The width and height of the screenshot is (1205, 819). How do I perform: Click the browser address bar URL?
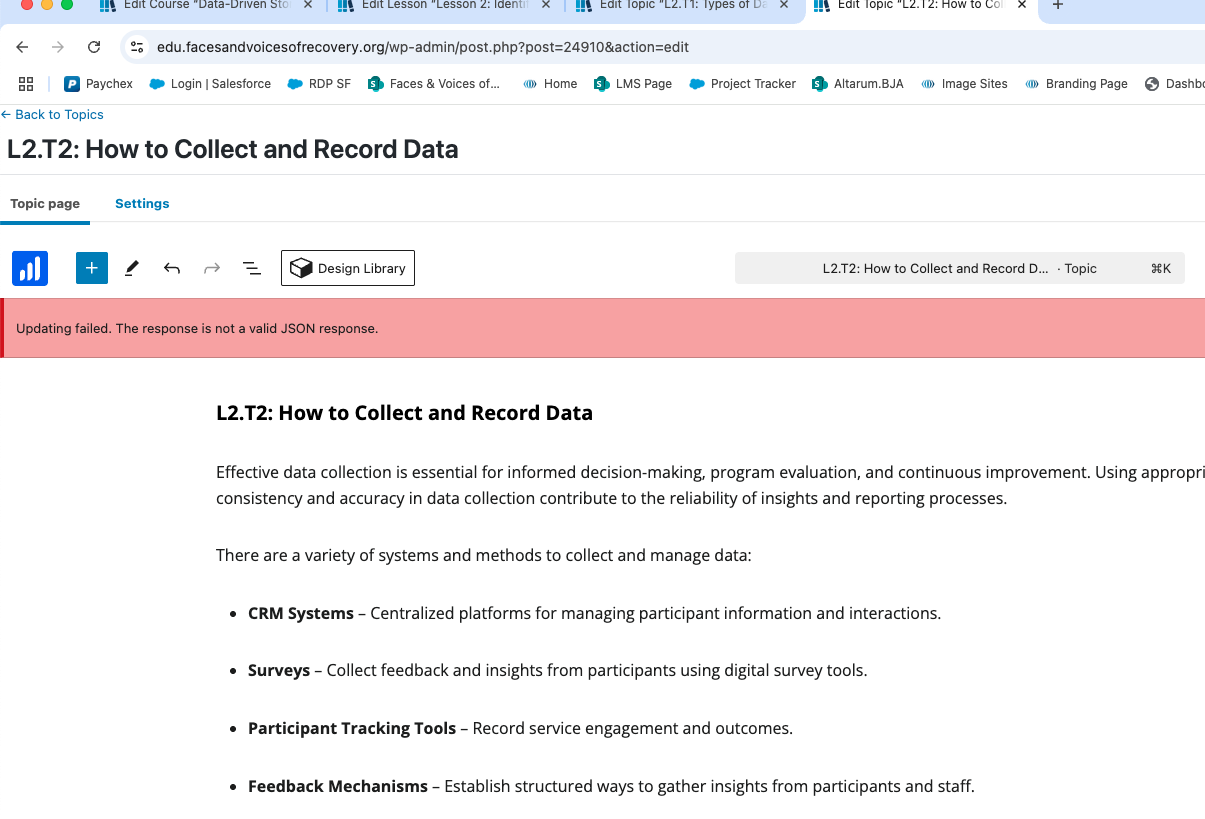(423, 47)
